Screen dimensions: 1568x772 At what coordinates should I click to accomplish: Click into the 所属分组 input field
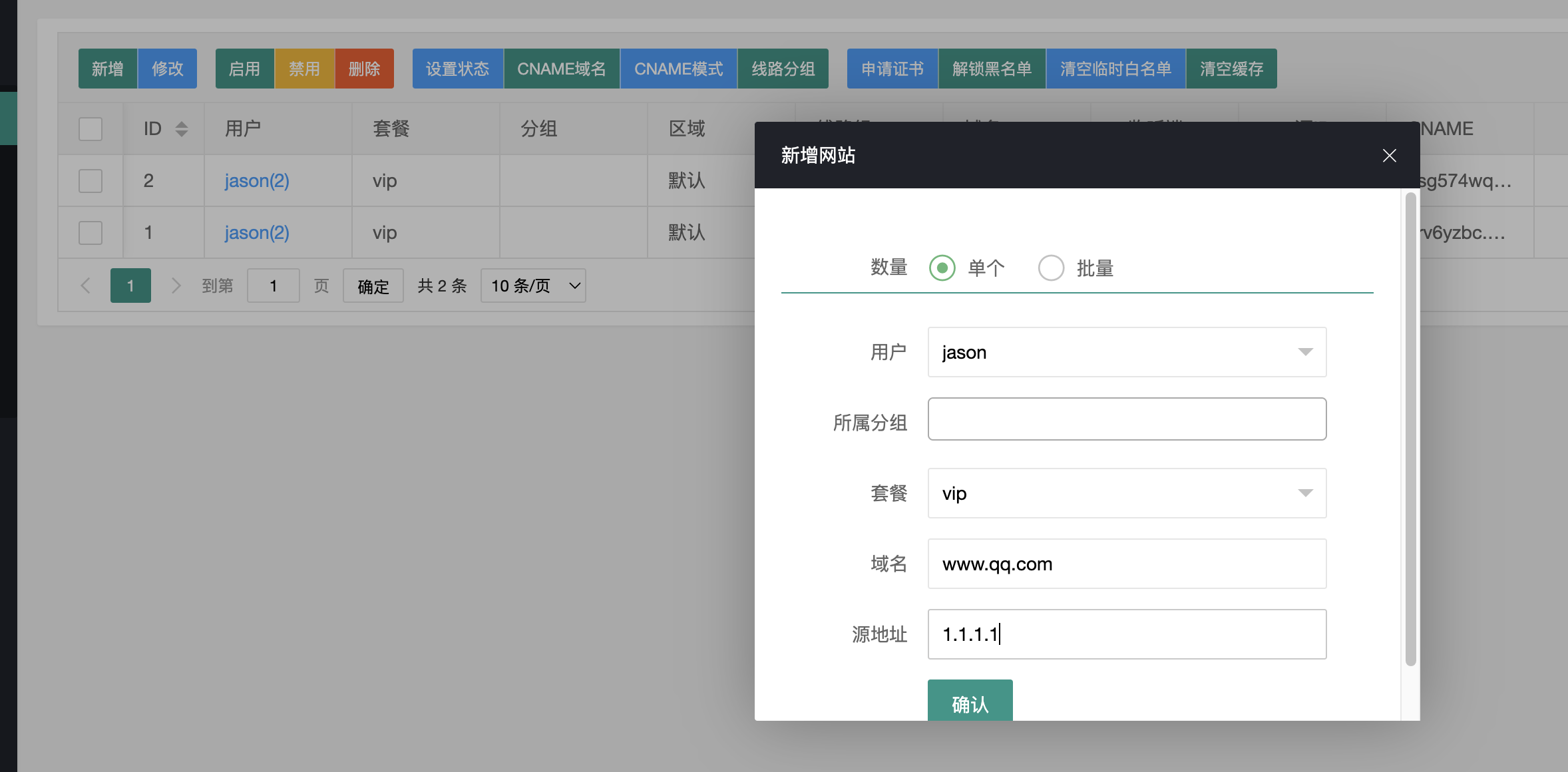(x=1126, y=419)
